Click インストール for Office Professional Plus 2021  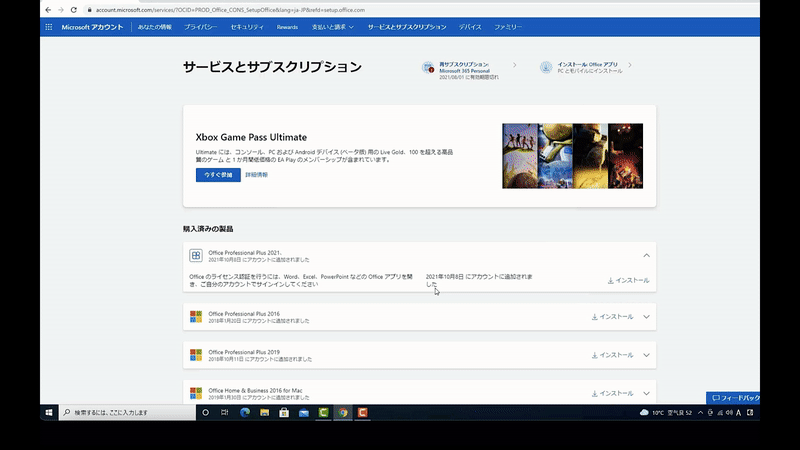629,281
